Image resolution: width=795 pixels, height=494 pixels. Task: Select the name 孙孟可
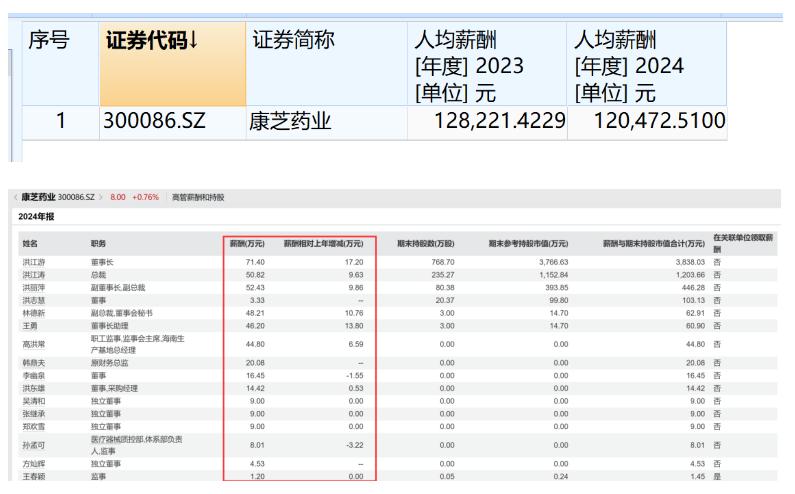(x=34, y=445)
